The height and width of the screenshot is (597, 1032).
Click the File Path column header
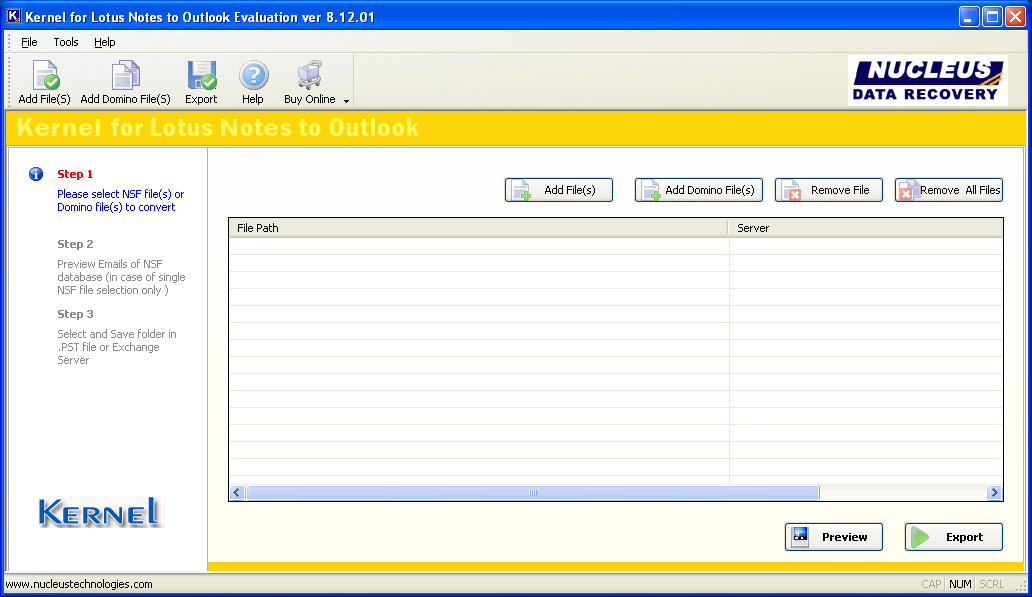[x=478, y=228]
